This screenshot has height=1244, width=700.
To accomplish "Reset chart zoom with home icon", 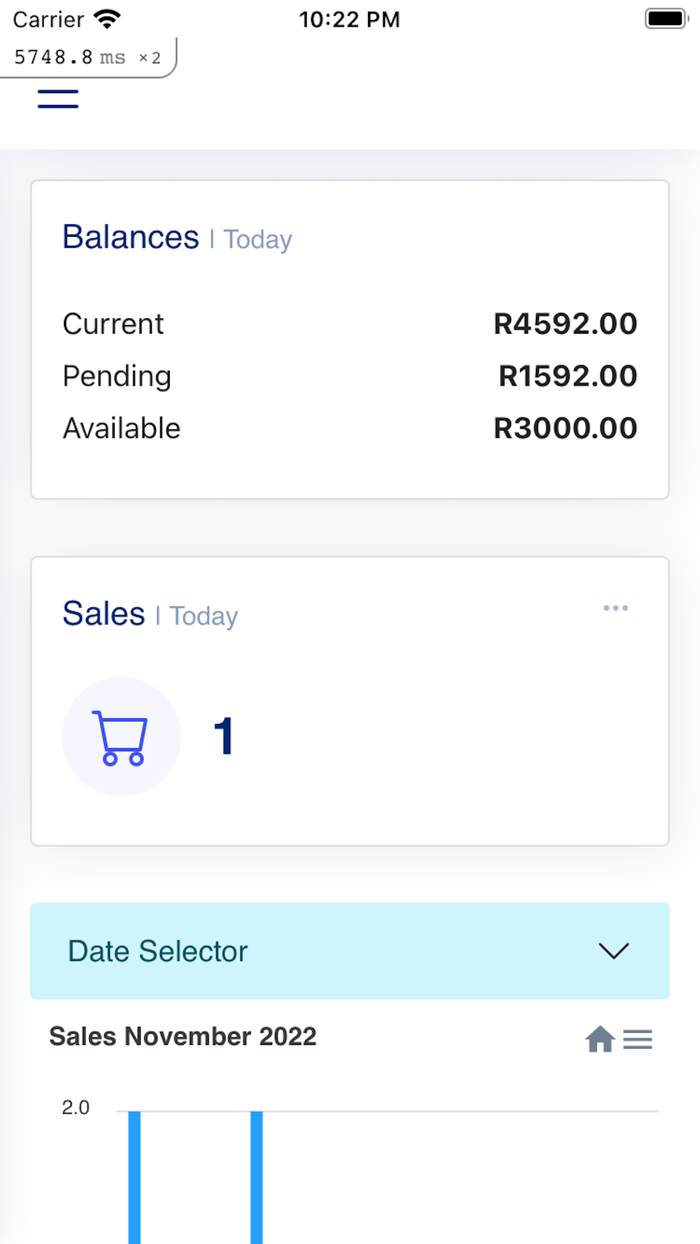I will click(599, 1040).
